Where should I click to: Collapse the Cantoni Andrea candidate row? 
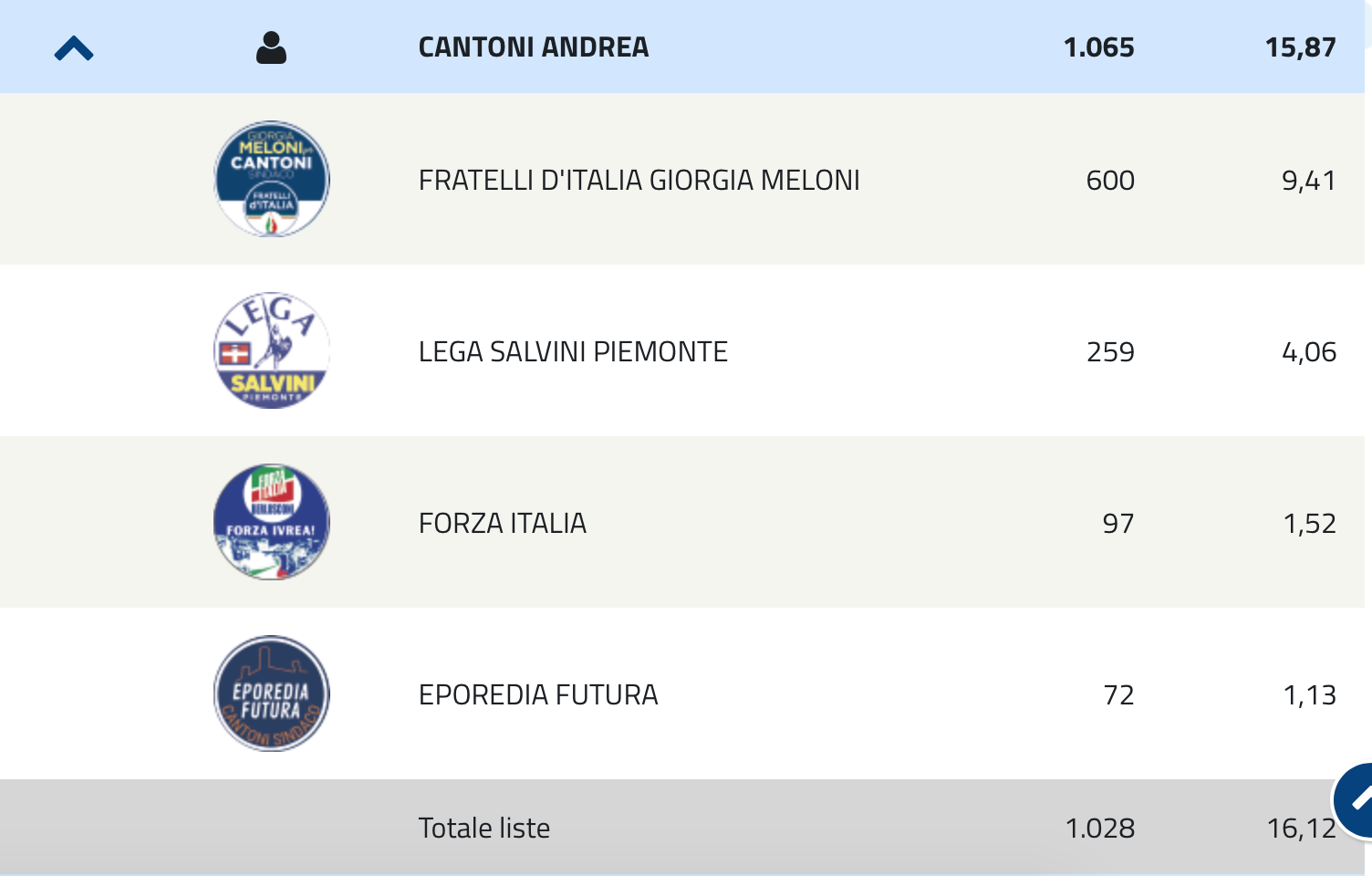(74, 48)
